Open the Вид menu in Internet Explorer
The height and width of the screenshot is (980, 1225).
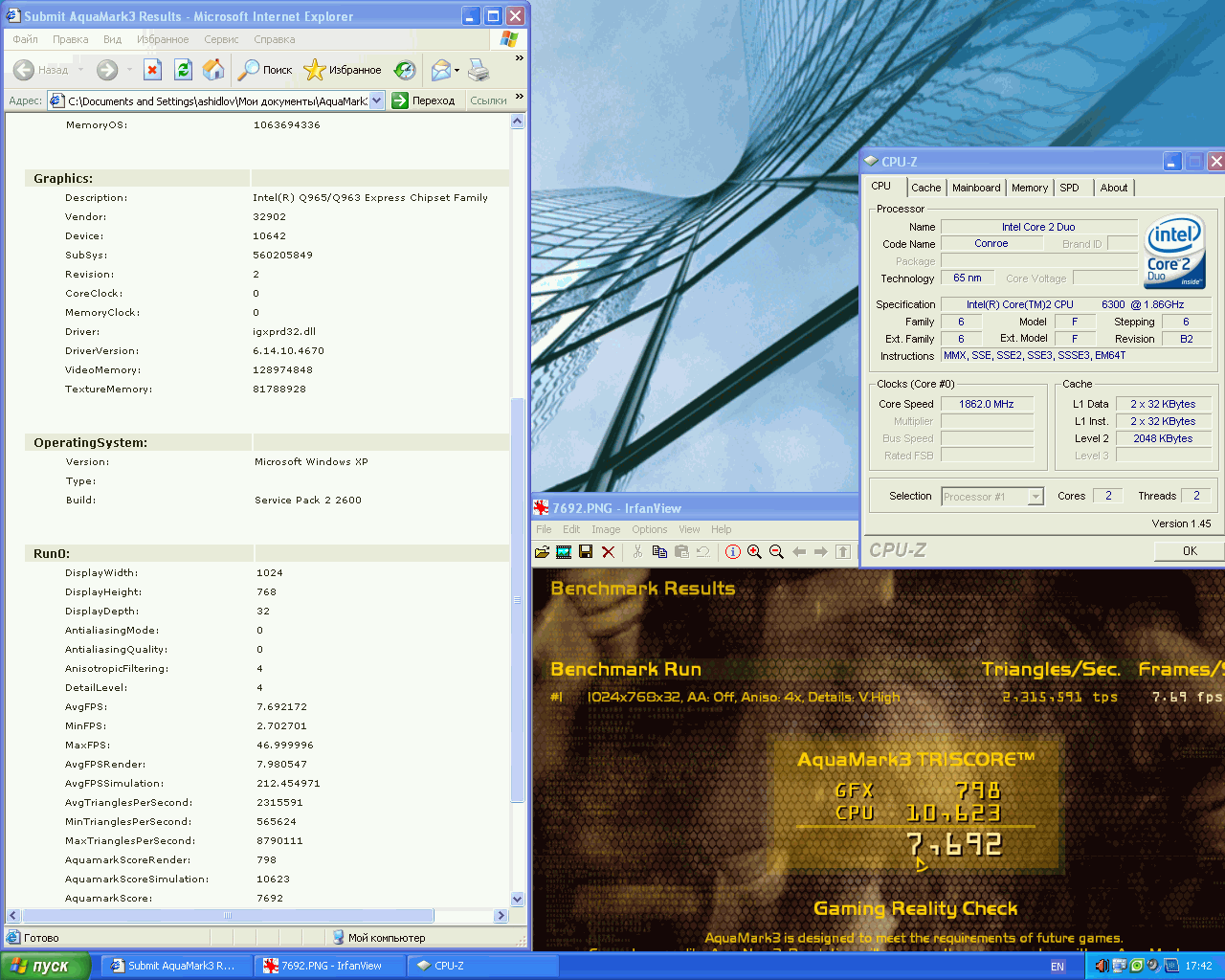(112, 39)
